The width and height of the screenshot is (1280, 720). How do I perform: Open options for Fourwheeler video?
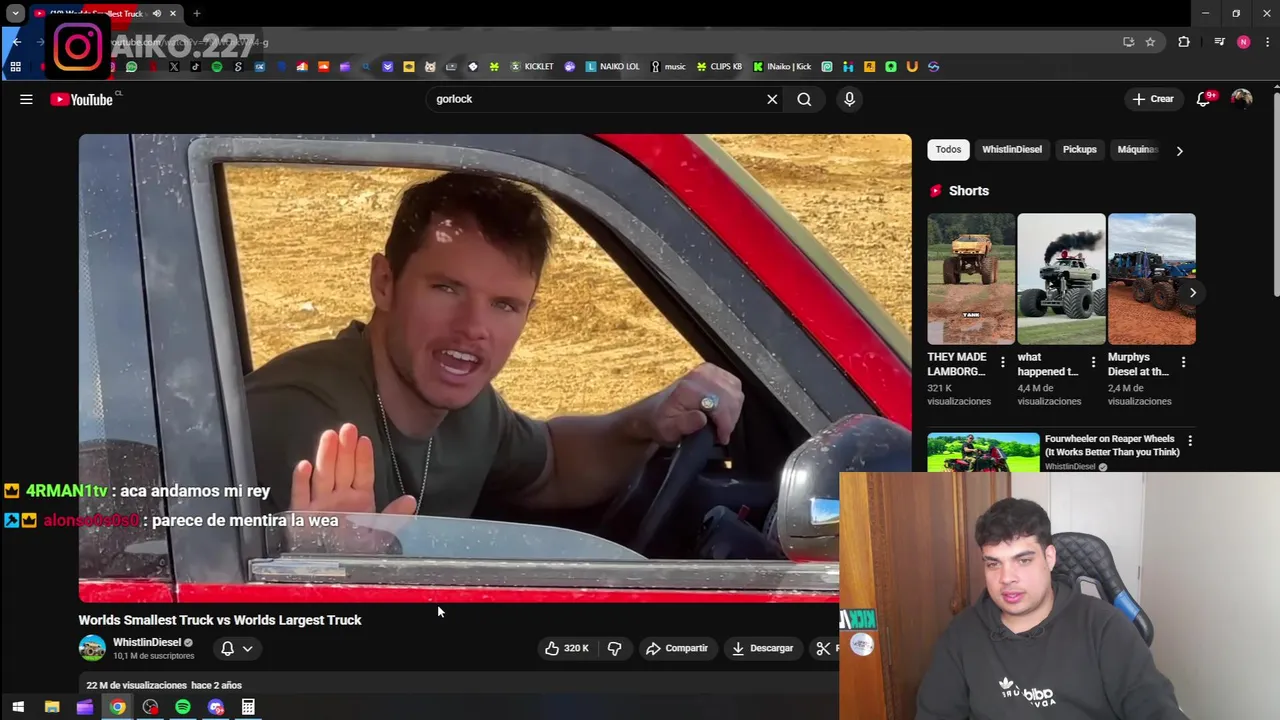click(x=1189, y=441)
